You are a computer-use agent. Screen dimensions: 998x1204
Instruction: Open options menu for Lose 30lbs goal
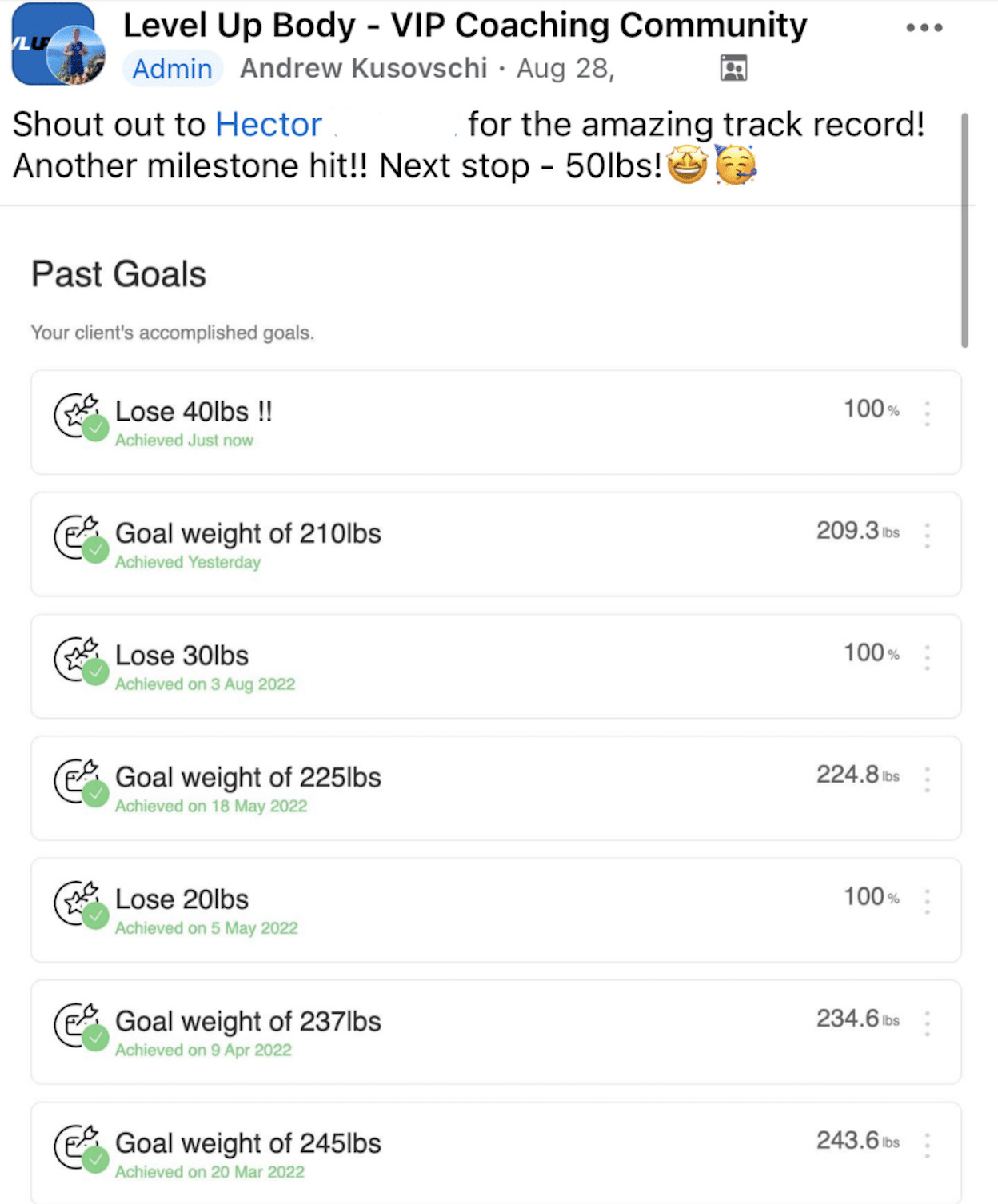click(928, 657)
